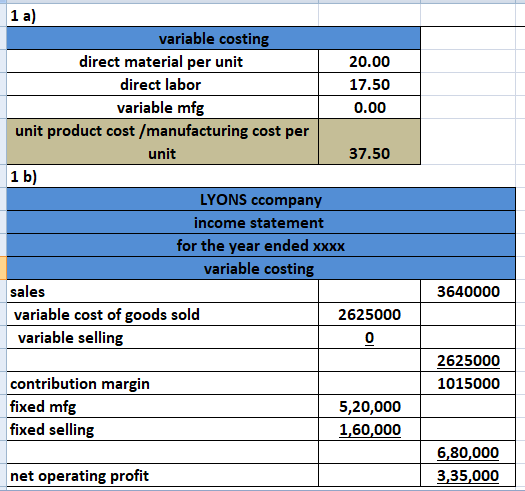The height and width of the screenshot is (491, 525).
Task: Select the value 20.00
Action: click(x=369, y=62)
